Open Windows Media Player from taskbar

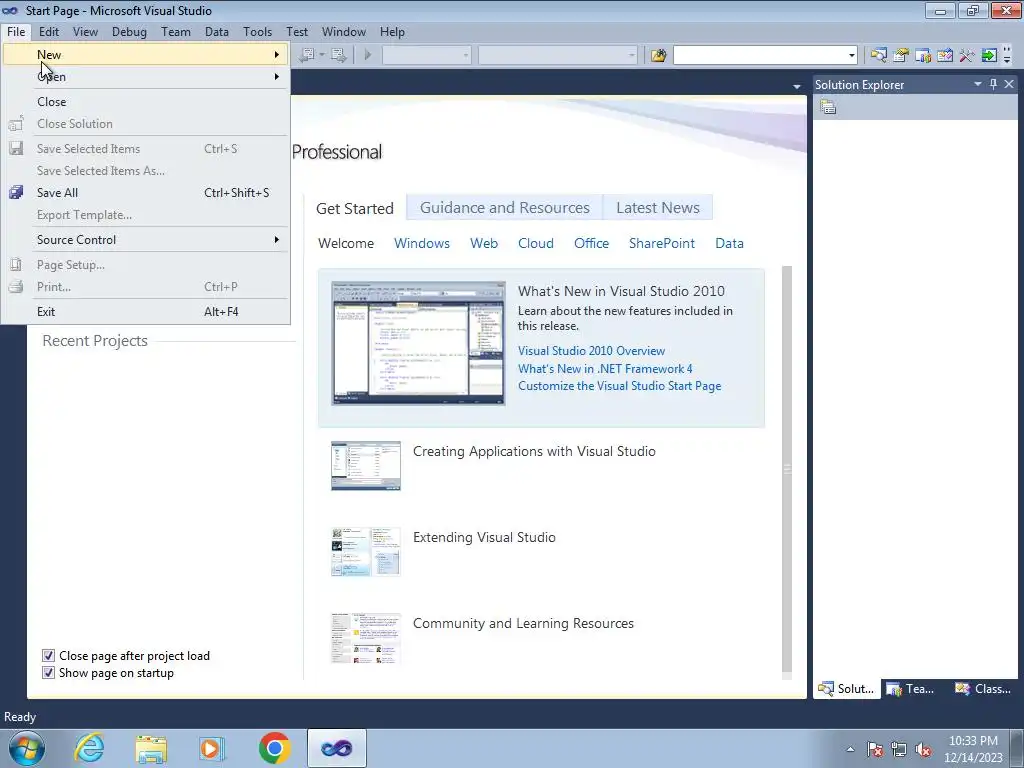(x=212, y=748)
